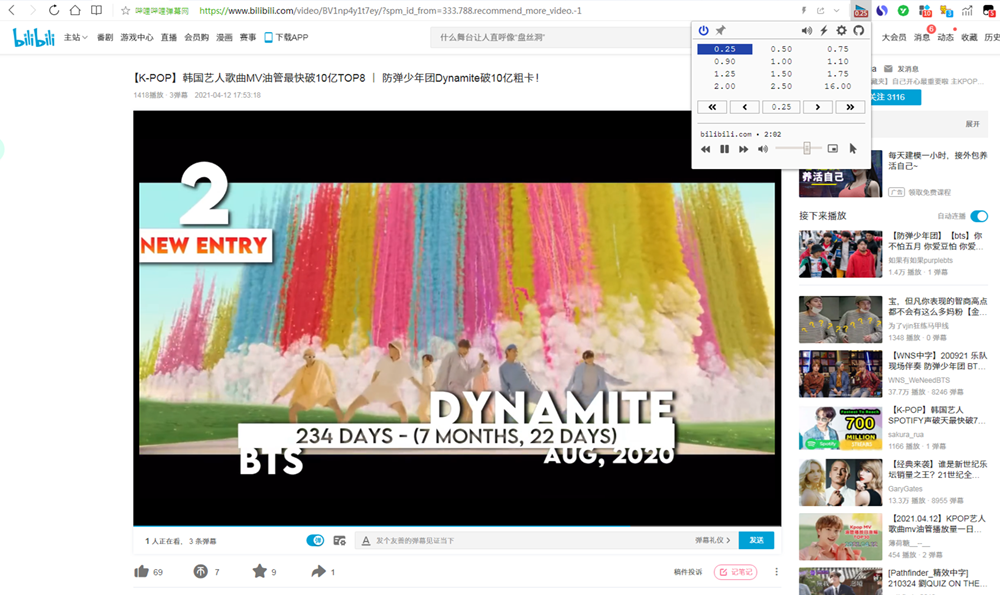Click the browser back arrow

pos(11,10)
